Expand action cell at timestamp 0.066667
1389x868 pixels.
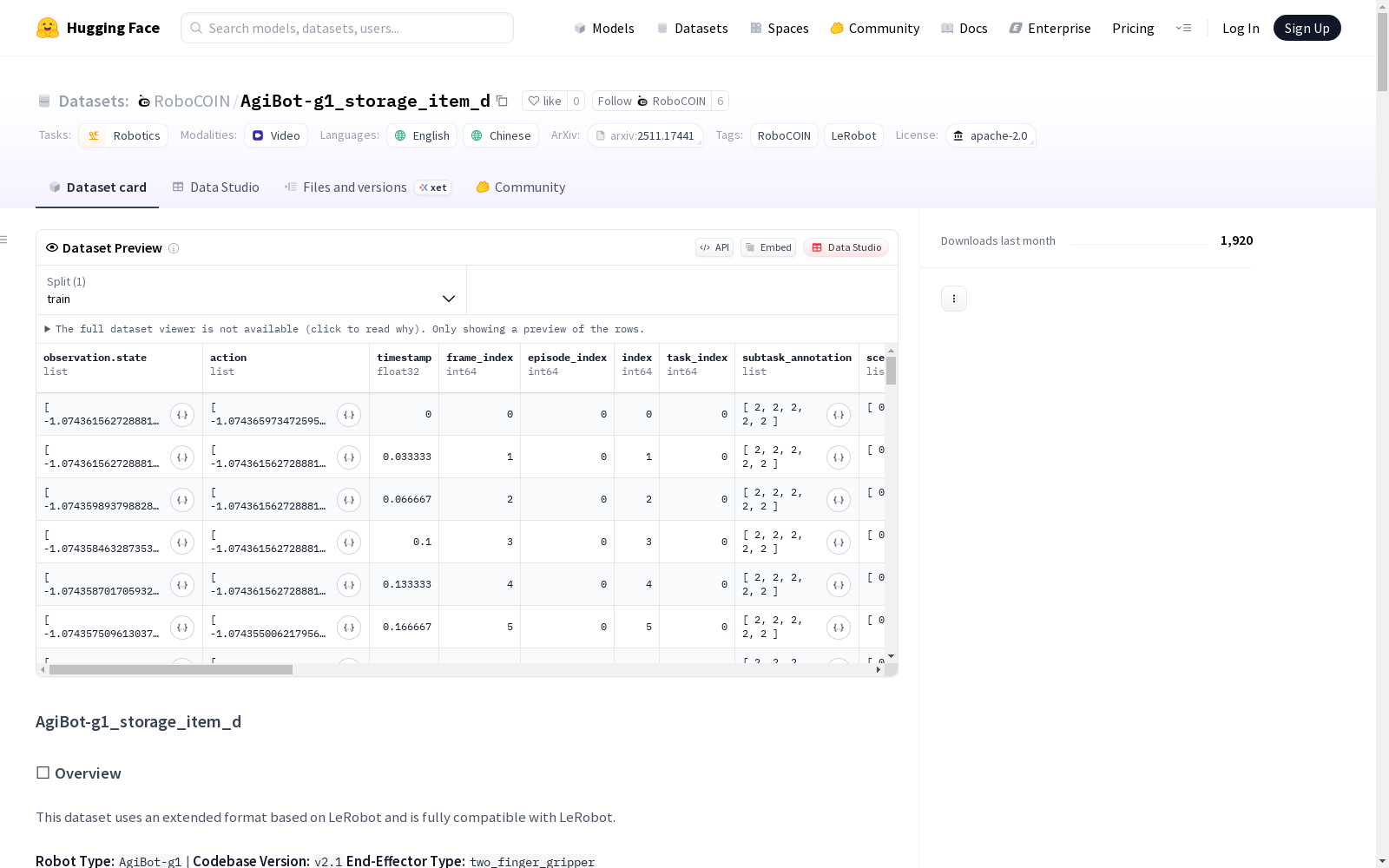point(349,500)
